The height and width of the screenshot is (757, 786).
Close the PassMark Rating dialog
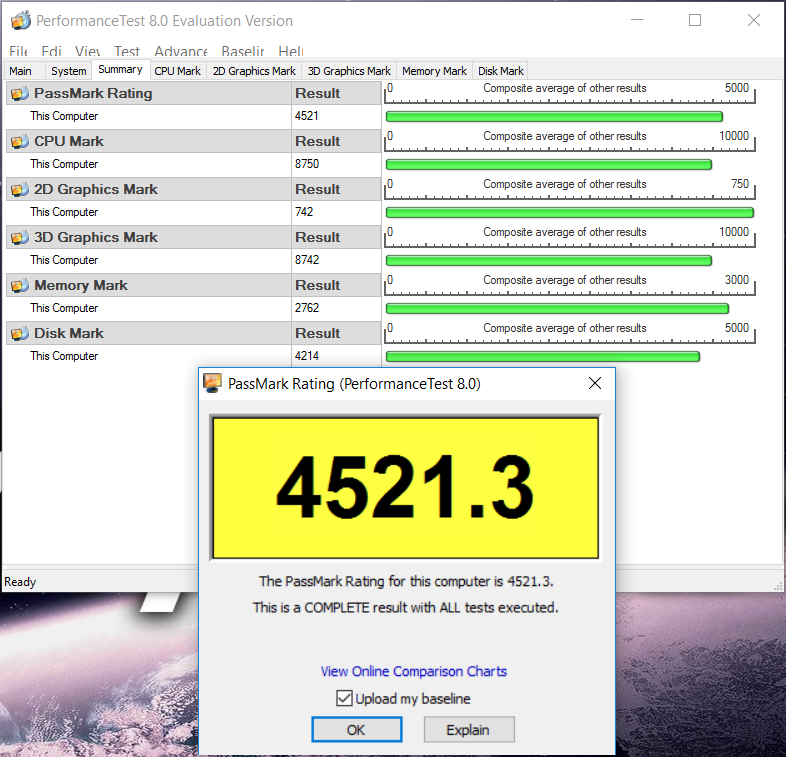pos(595,384)
